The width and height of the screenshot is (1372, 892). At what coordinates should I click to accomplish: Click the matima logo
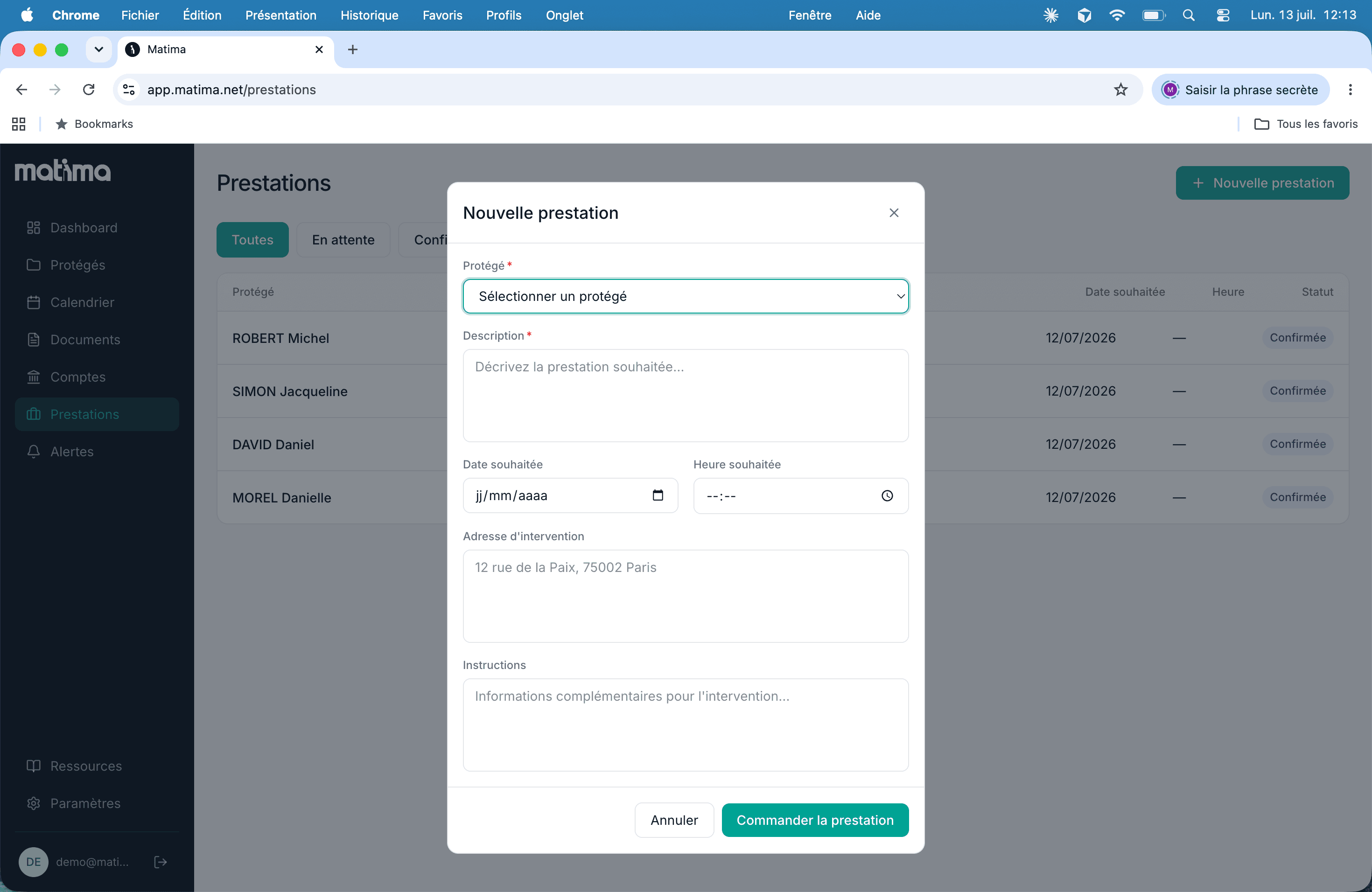coord(63,170)
